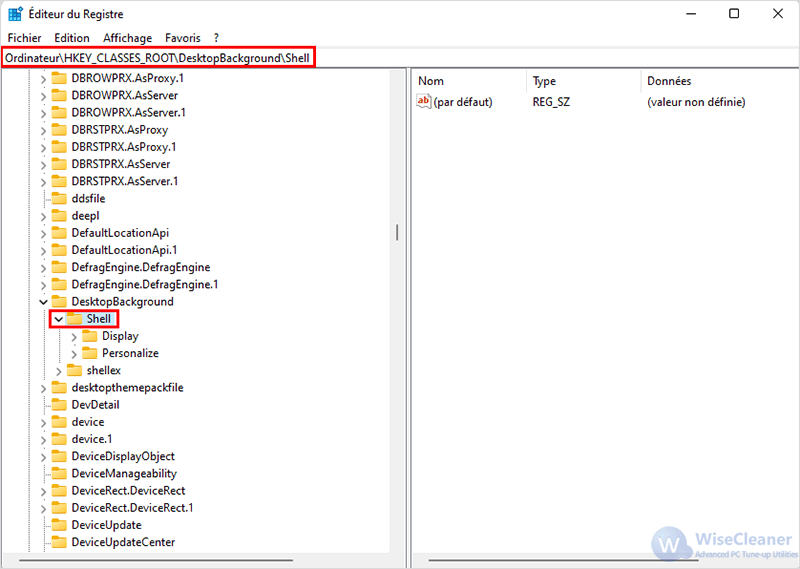
Task: Select the DefragEngine.DefragEngine.1 folder icon
Action: (x=59, y=284)
